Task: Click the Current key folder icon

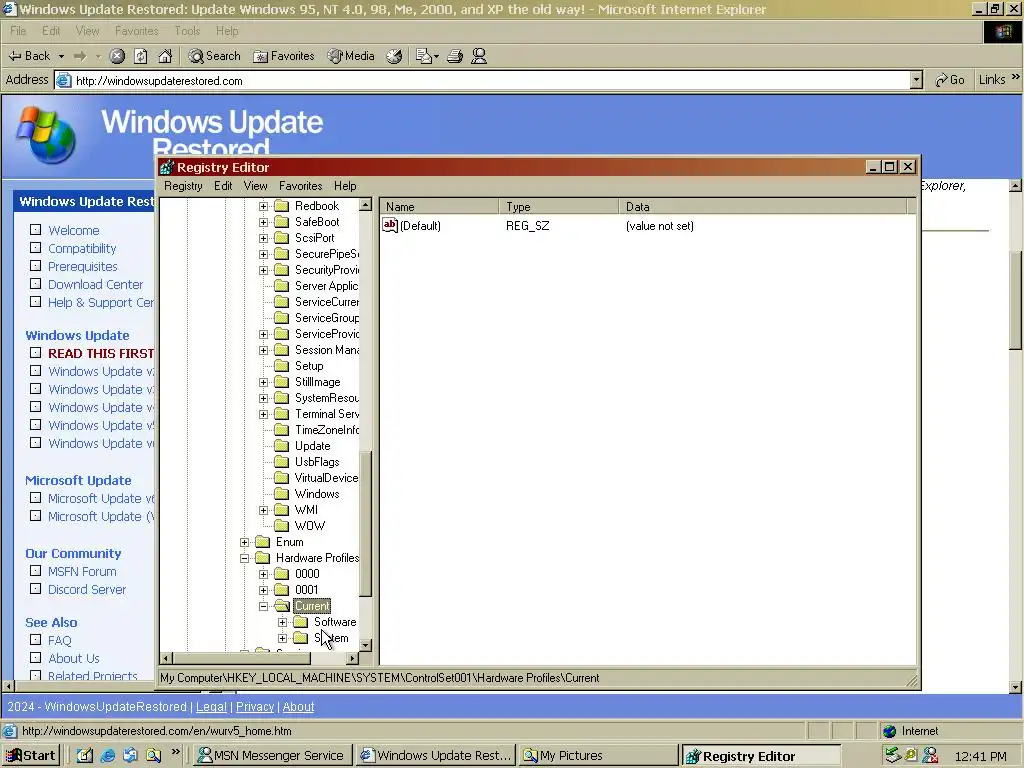Action: click(281, 606)
